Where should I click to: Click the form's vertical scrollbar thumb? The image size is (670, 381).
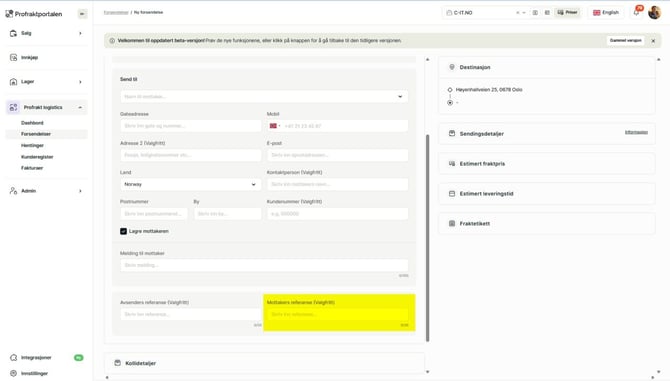pos(427,238)
